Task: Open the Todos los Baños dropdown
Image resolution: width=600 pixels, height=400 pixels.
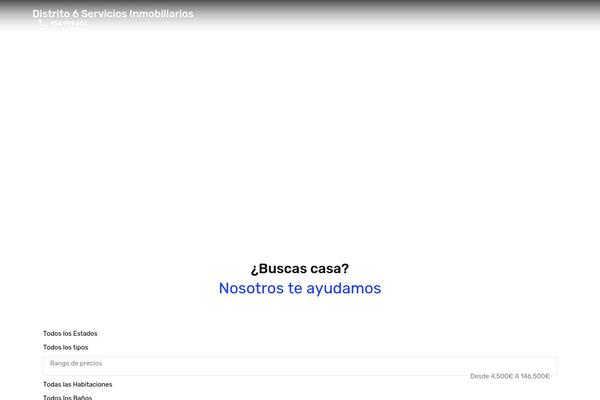Action: [67, 397]
